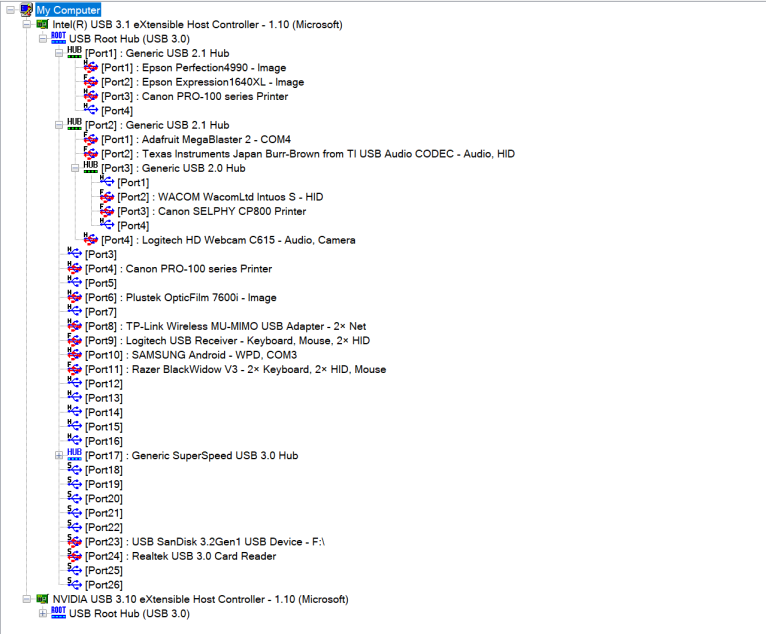The image size is (766, 634).
Task: Select Logitech USB Receiver - Keyboard, Mouse entry
Action: pyautogui.click(x=227, y=340)
